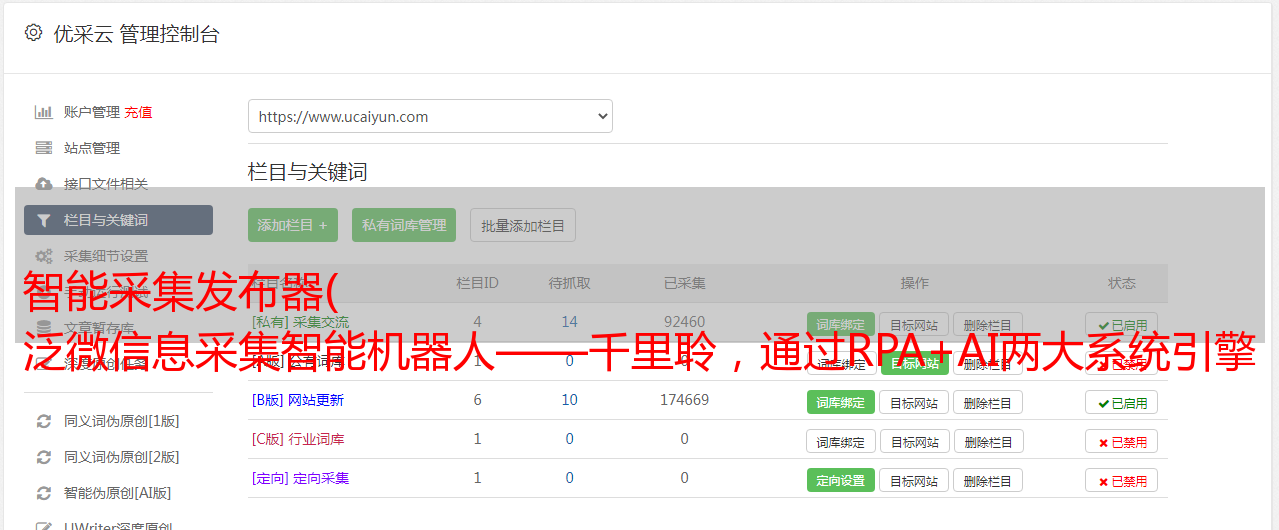The image size is (1279, 530).
Task: Click the 已采集 column header
Action: pos(685,283)
